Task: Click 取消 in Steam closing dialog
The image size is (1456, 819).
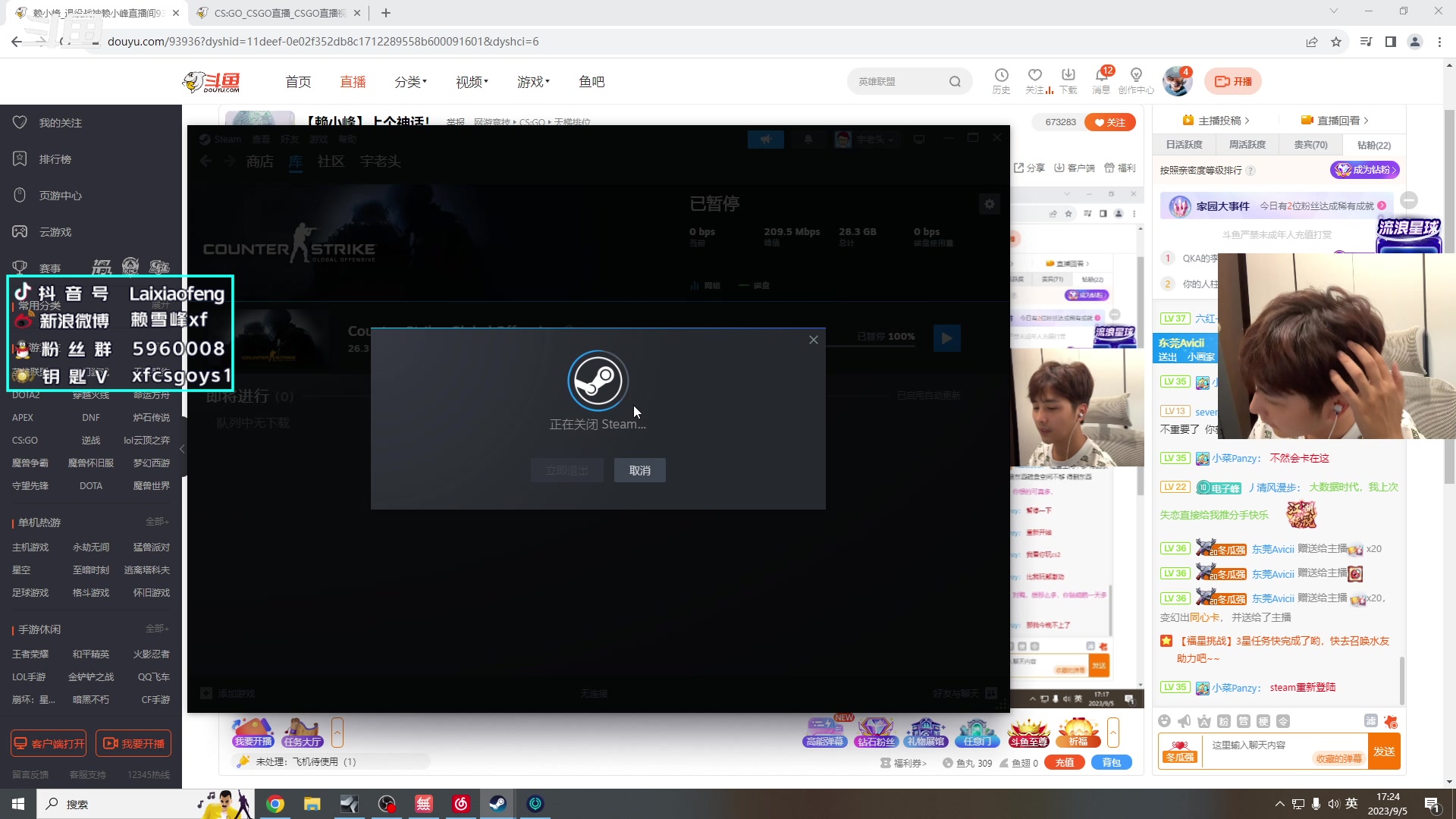Action: pos(639,470)
